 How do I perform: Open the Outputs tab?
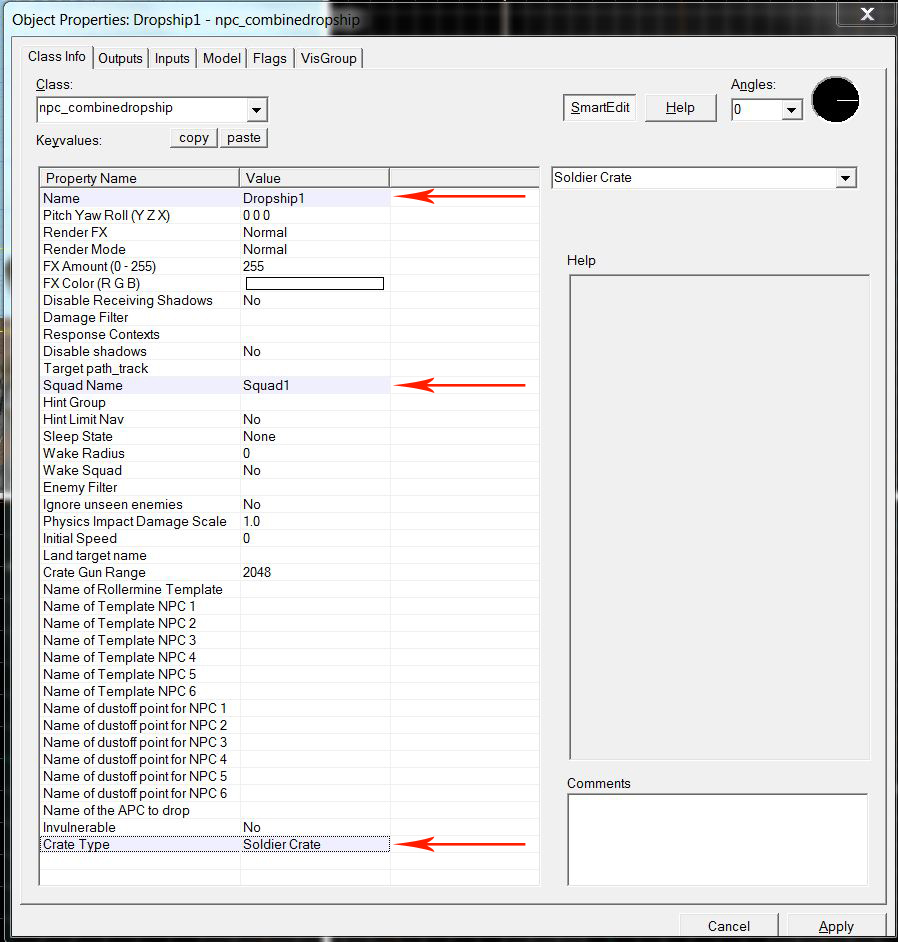click(x=120, y=58)
